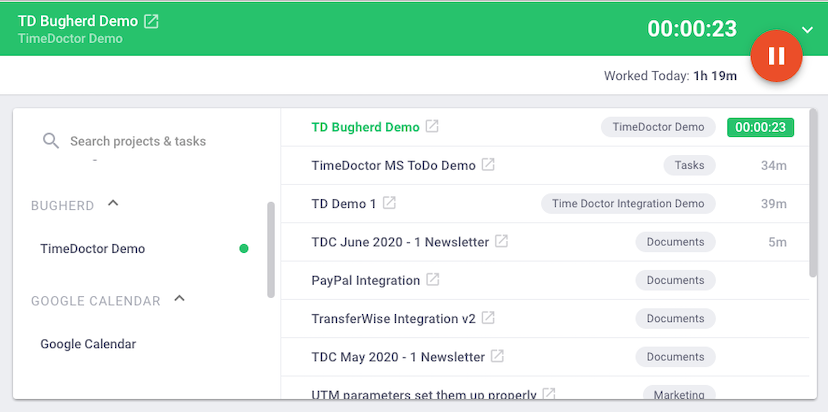Open external link icon for PayPal Integration
Image resolution: width=828 pixels, height=412 pixels.
click(x=432, y=279)
